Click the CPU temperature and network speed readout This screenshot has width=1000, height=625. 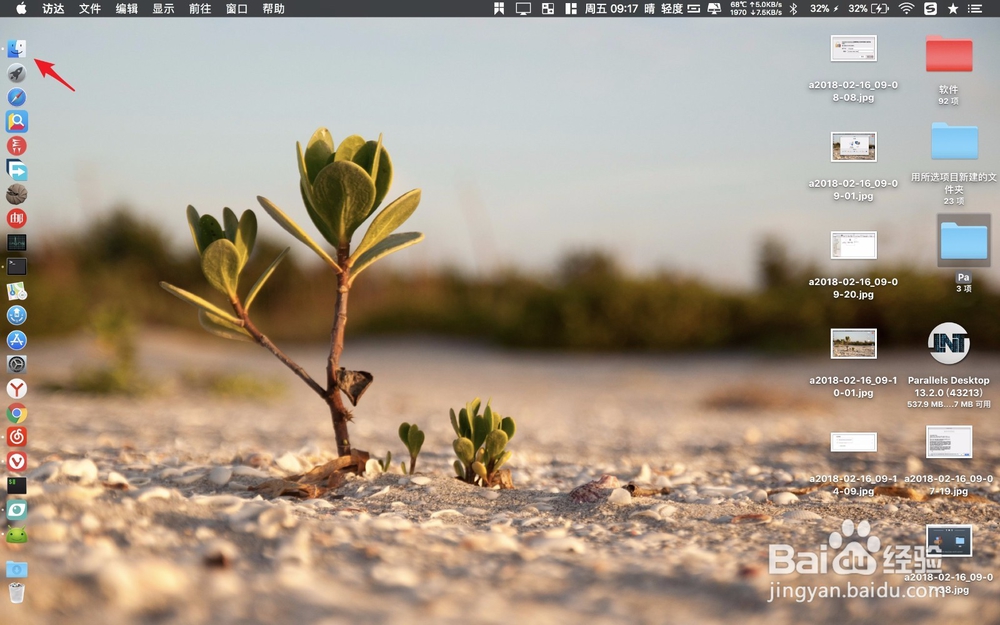756,8
